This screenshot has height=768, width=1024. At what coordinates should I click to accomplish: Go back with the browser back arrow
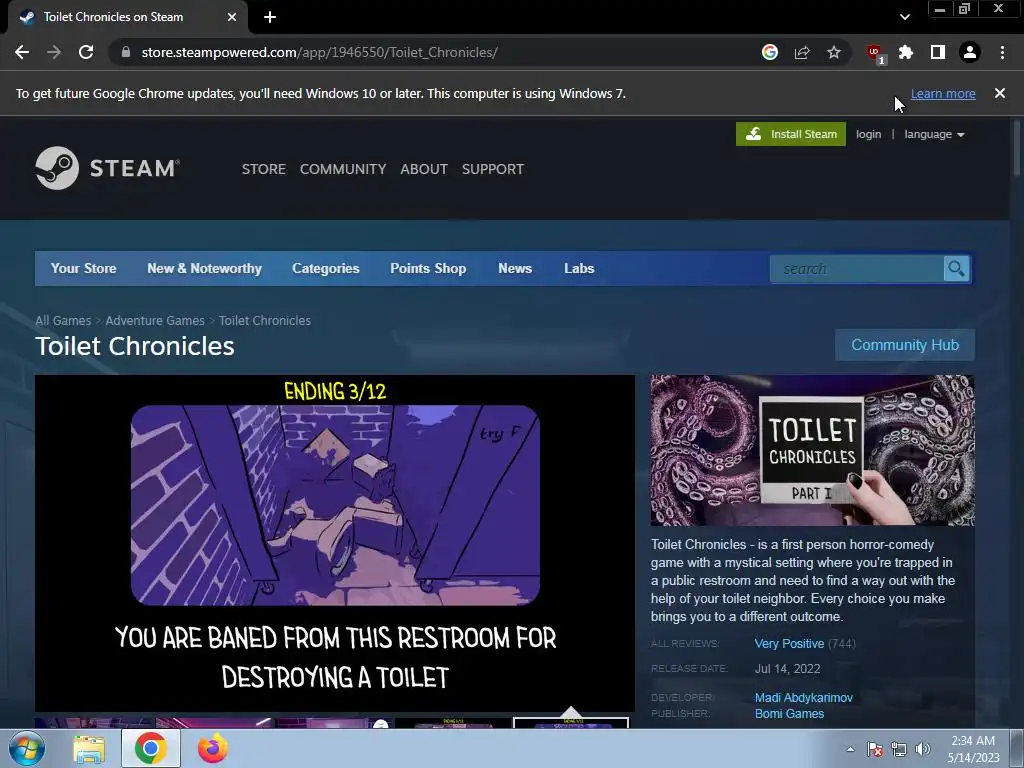pyautogui.click(x=22, y=52)
